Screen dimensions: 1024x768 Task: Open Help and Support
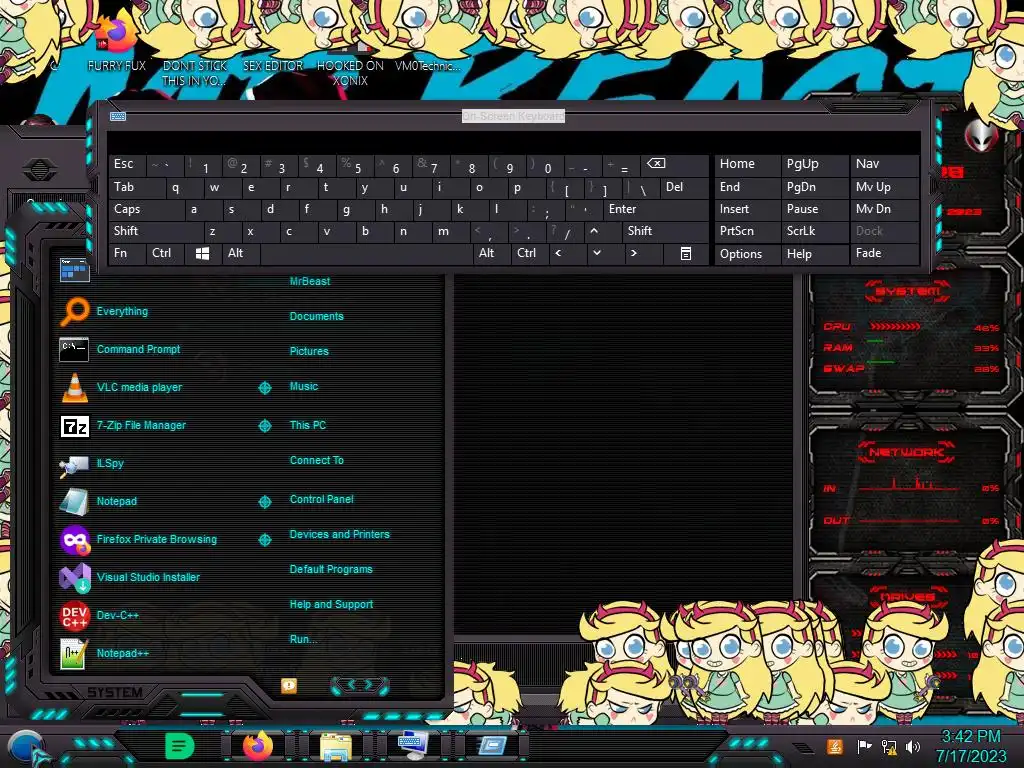point(331,605)
